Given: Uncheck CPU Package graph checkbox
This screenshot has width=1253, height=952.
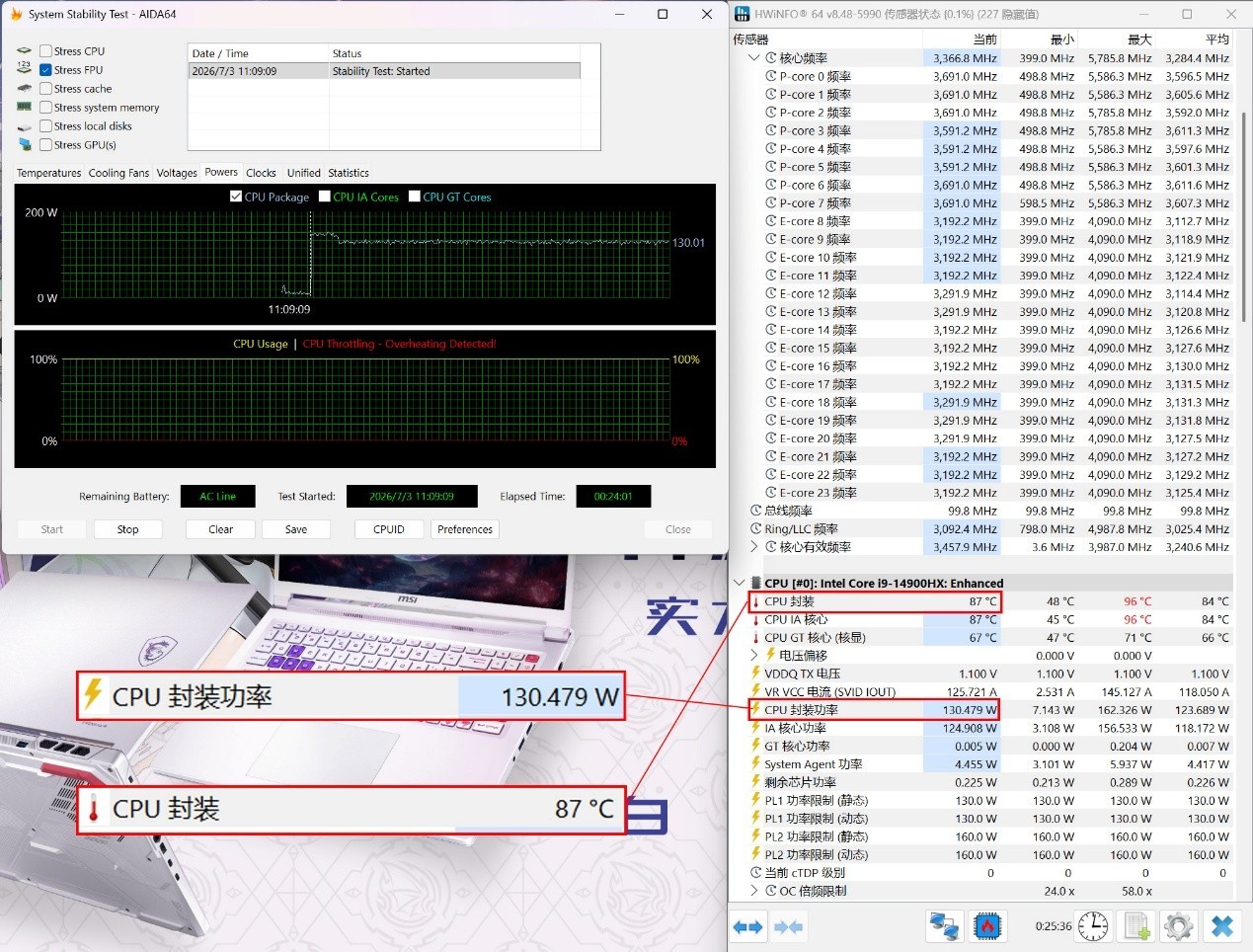Looking at the screenshot, I should click(236, 197).
